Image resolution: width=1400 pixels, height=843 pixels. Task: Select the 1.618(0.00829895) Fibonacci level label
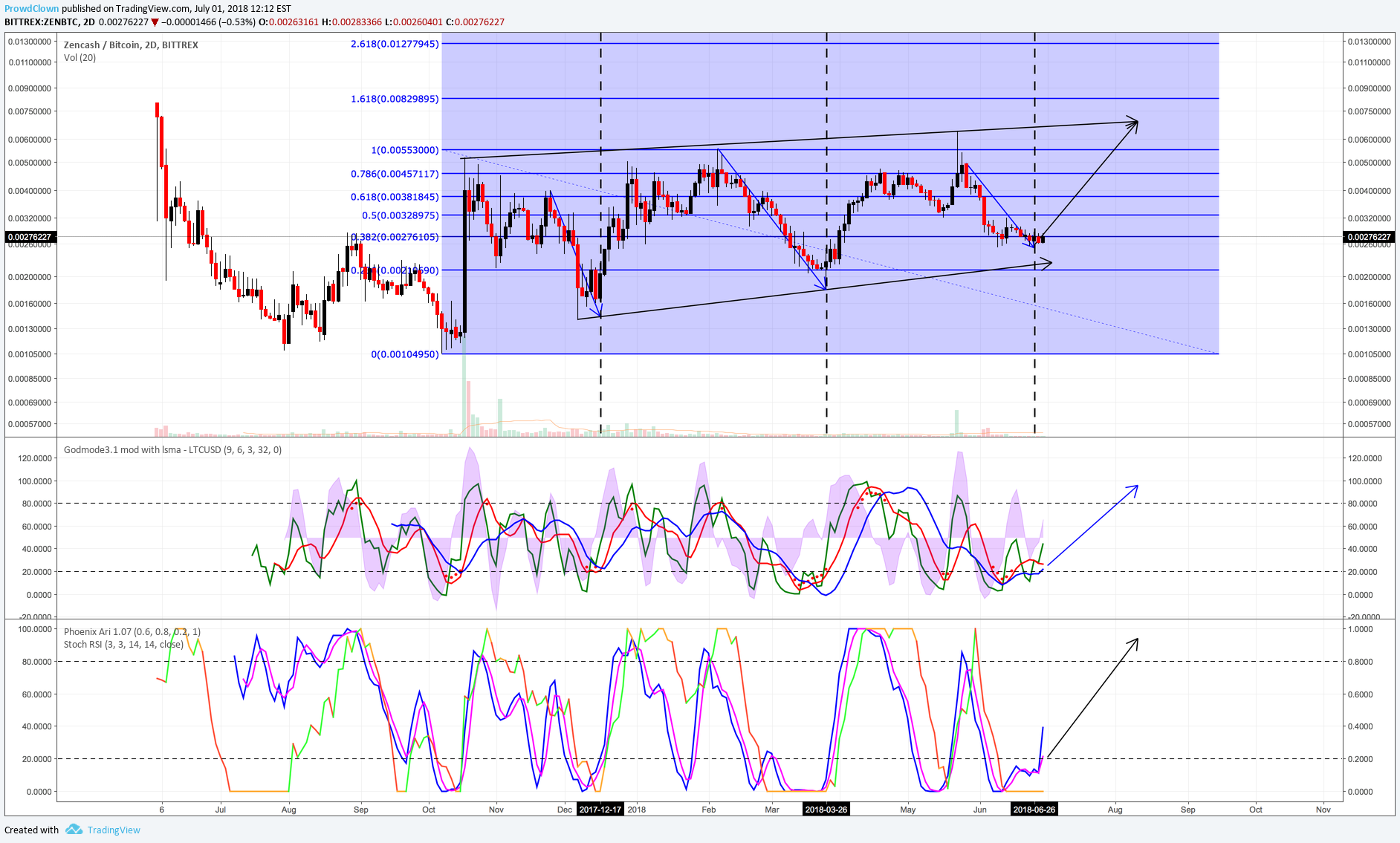tap(395, 99)
